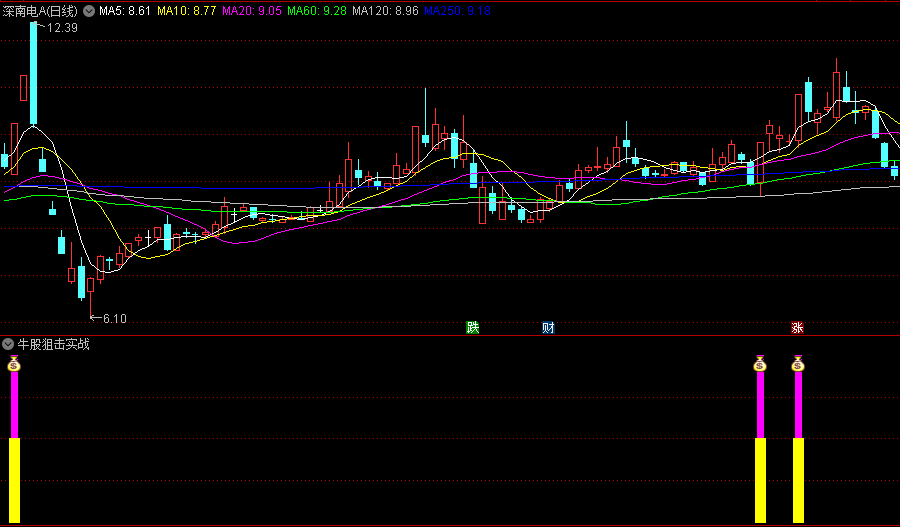
Task: Click the red 涨 event marker
Action: (x=797, y=327)
